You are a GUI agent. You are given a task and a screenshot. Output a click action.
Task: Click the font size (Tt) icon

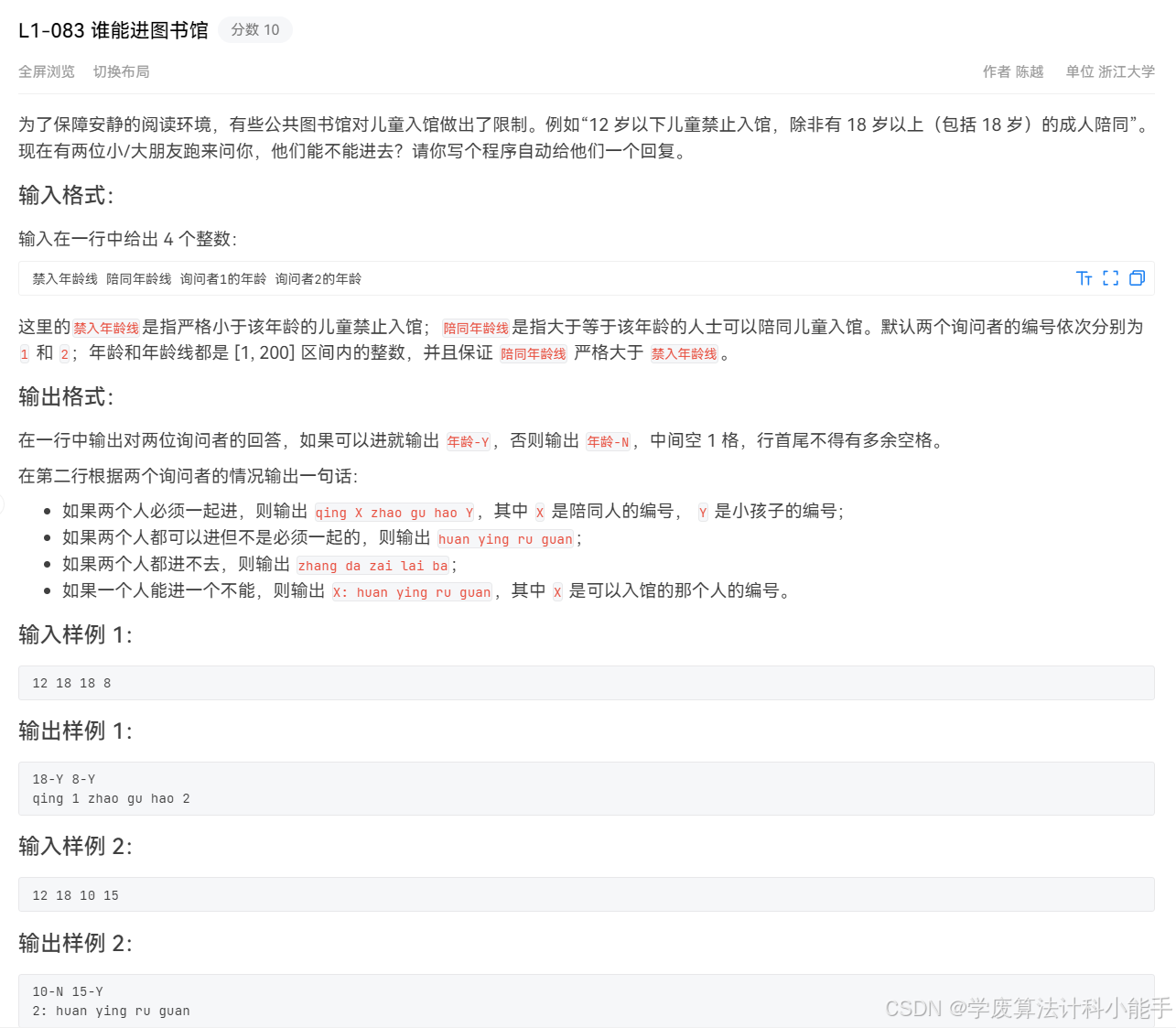[1084, 278]
